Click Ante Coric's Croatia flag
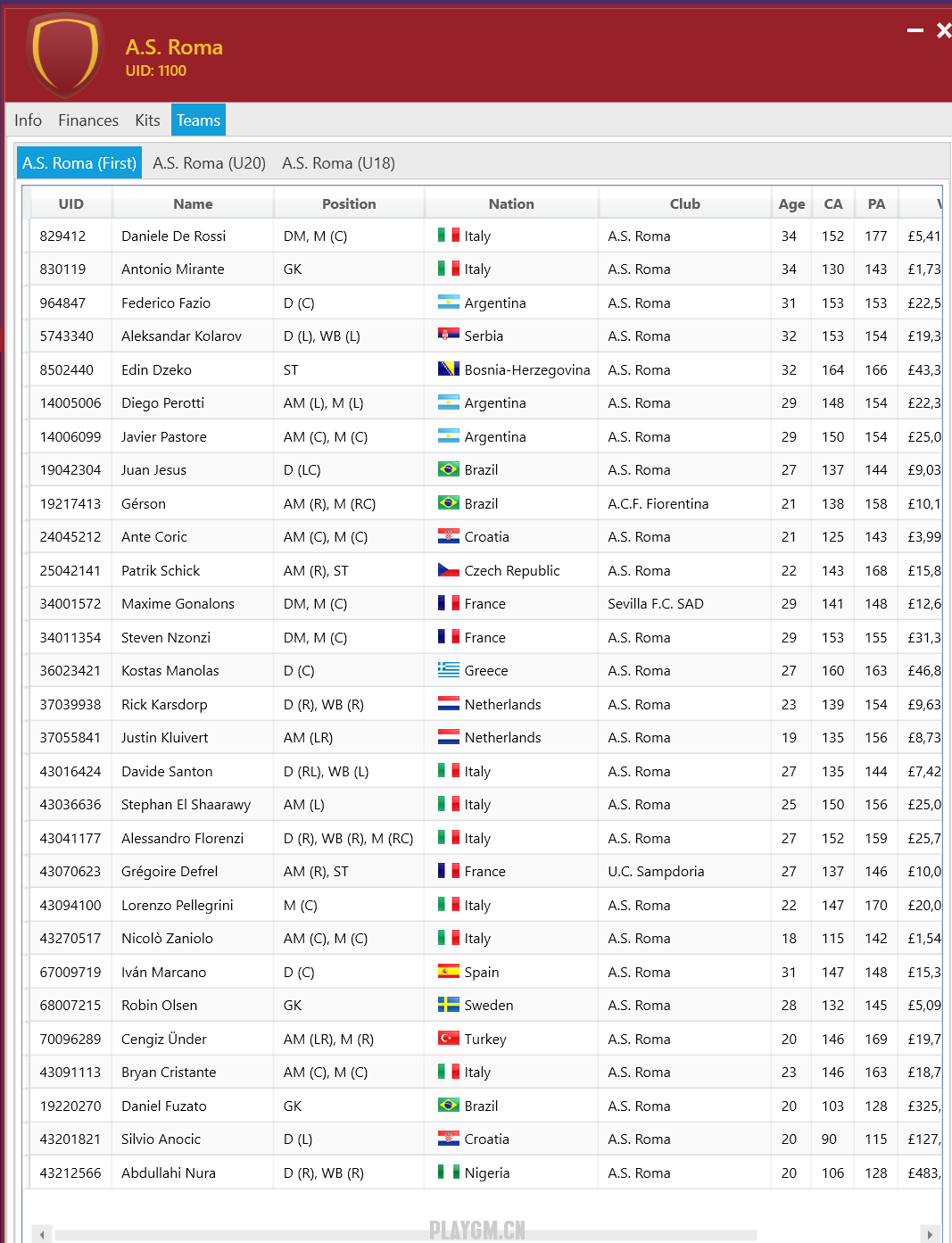952x1243 pixels. pyautogui.click(x=449, y=536)
